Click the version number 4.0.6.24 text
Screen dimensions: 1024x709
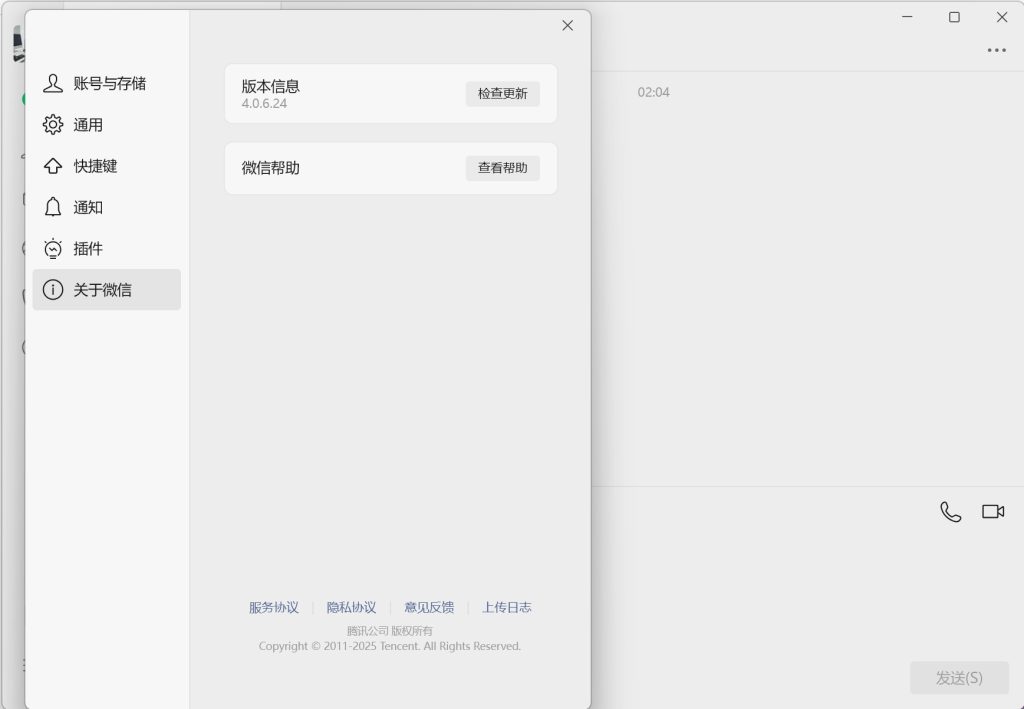coord(264,103)
